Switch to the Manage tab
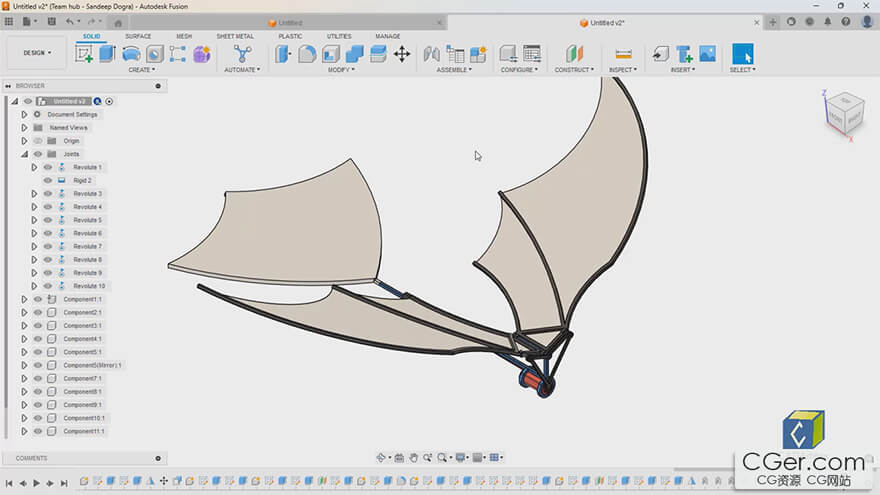Screen dimensions: 880x495 coord(388,36)
